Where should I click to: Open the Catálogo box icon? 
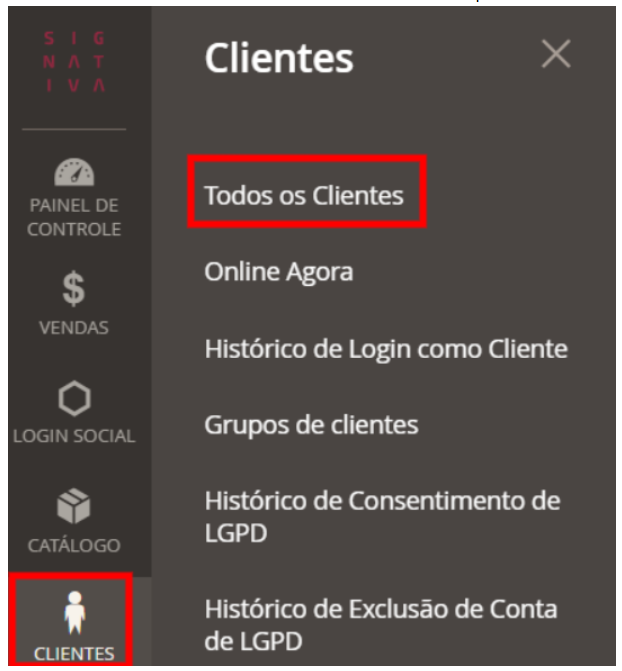[74, 506]
